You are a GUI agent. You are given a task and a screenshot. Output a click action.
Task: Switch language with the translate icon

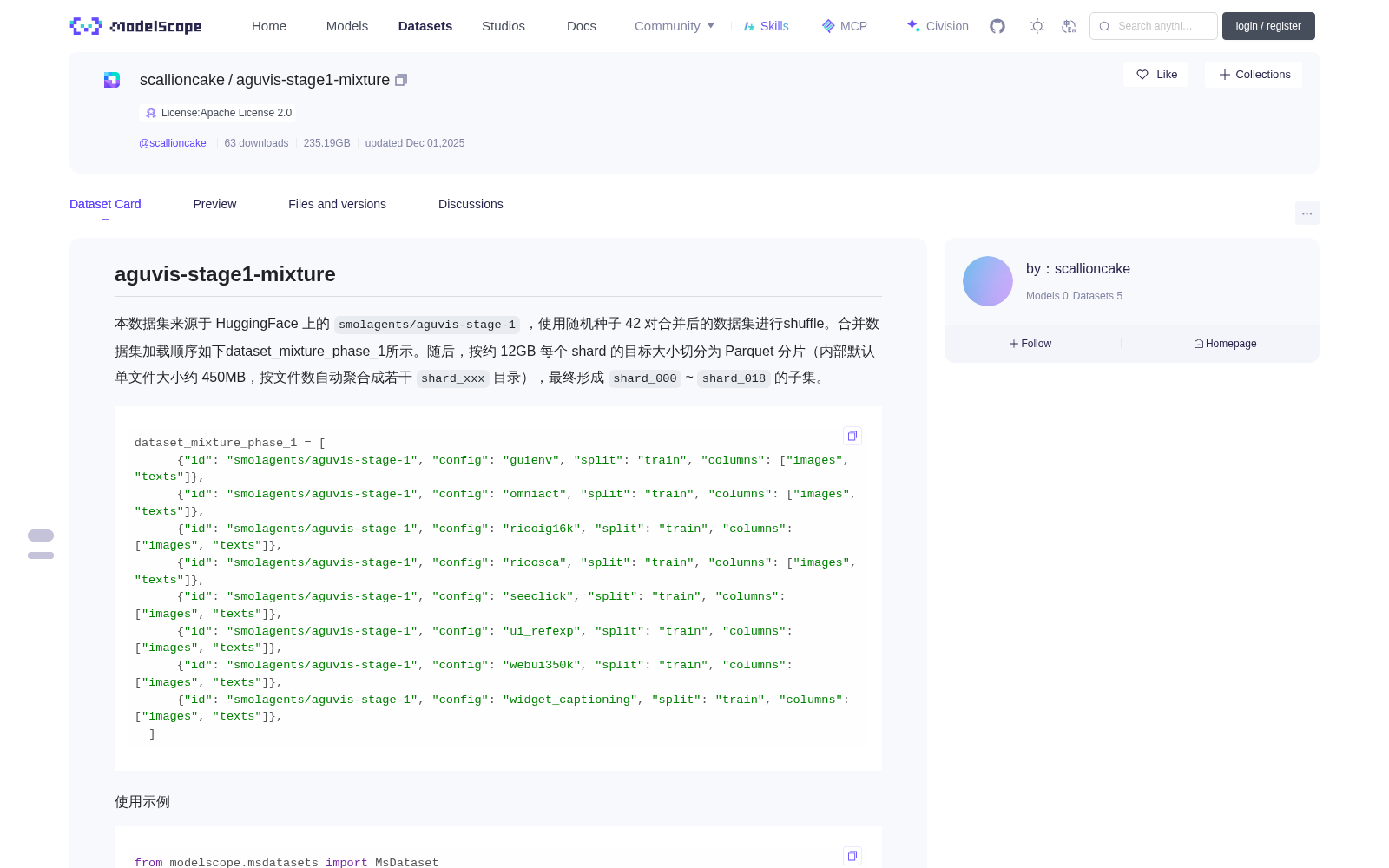(x=1070, y=26)
